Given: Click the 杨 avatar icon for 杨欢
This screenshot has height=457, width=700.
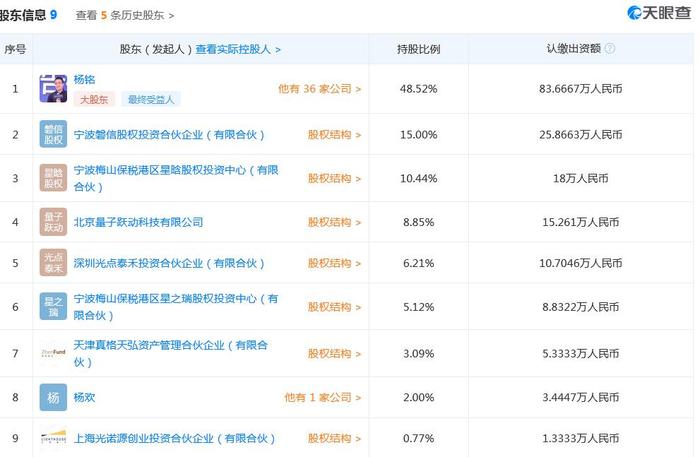Looking at the screenshot, I should point(53,397).
